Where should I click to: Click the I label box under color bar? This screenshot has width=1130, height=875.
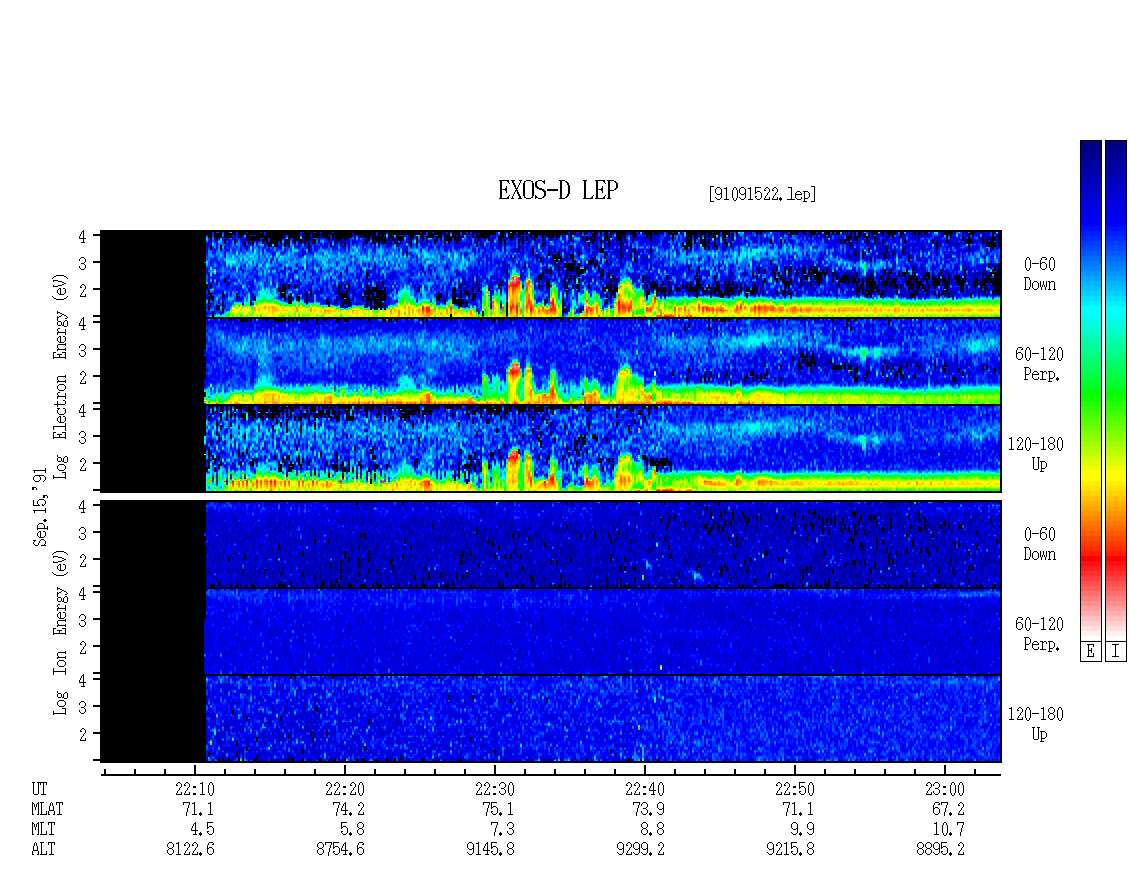coord(1116,651)
